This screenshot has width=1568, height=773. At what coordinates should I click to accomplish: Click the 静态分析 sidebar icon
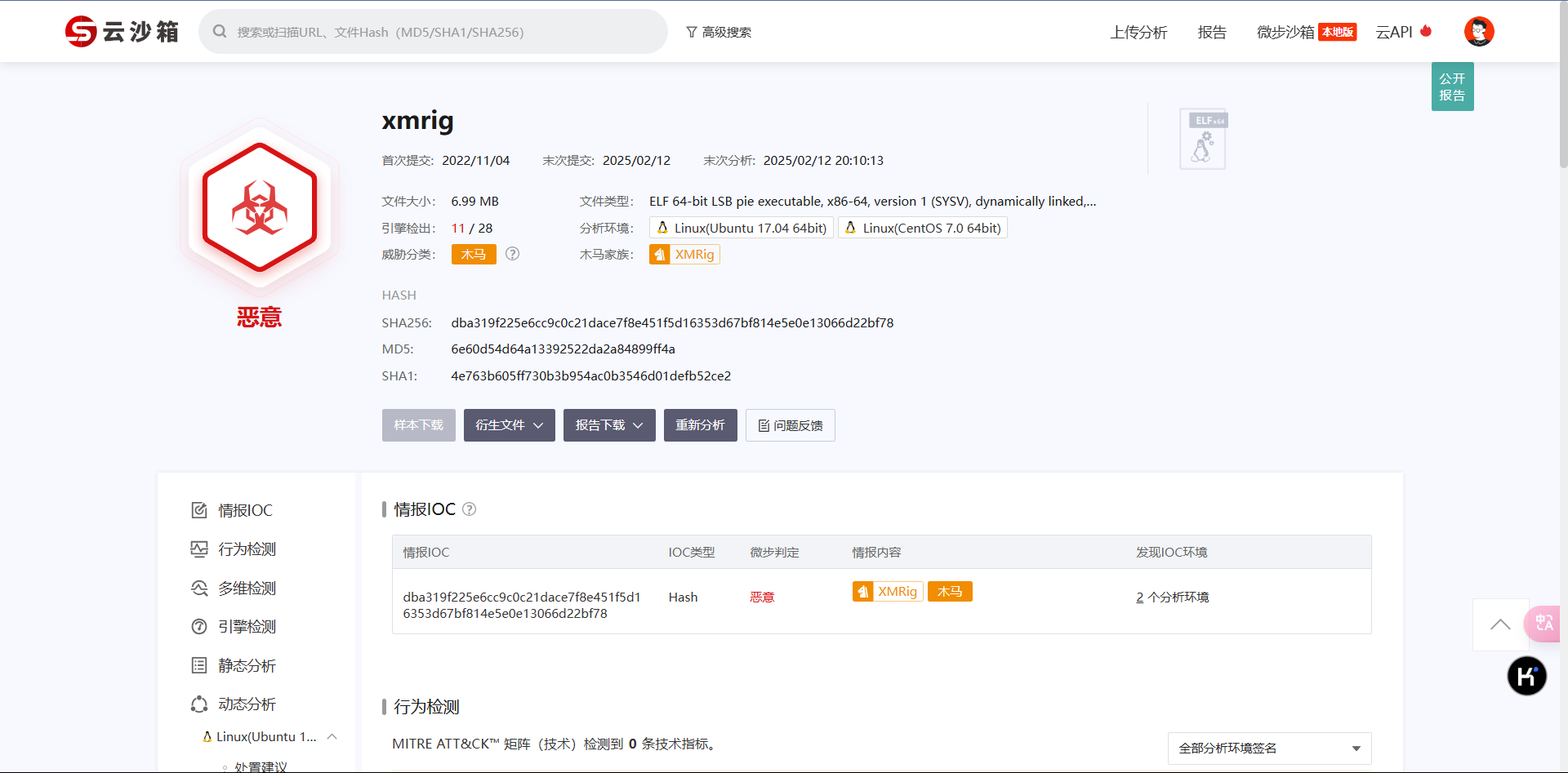click(199, 666)
